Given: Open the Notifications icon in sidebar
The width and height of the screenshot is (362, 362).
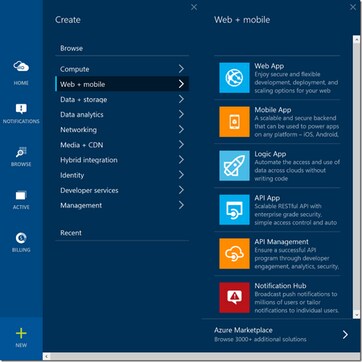Looking at the screenshot, I should [x=21, y=109].
